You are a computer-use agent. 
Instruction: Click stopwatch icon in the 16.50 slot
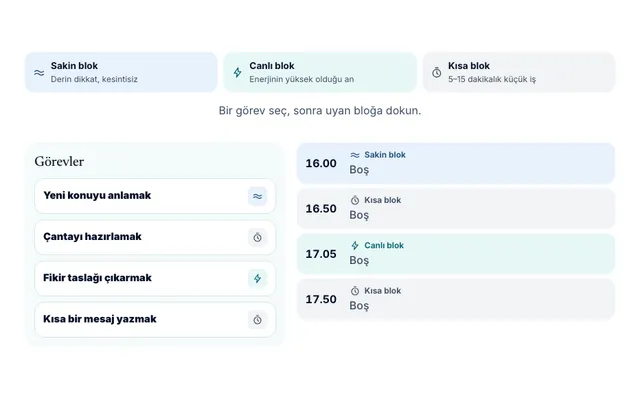(355, 200)
